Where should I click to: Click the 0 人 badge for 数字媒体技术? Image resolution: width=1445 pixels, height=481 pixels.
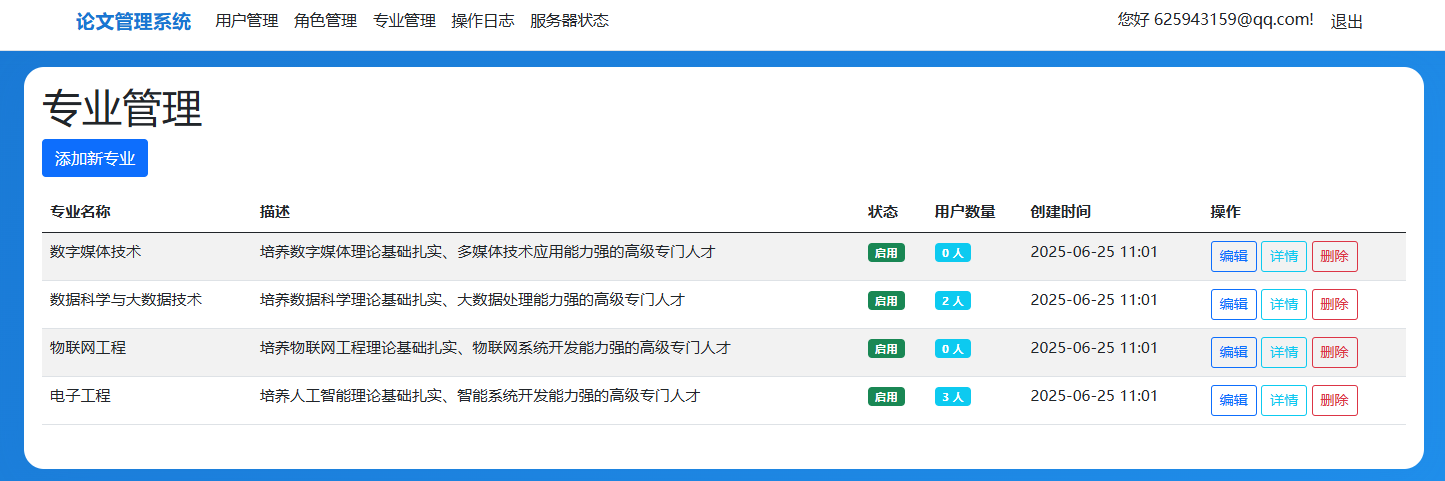pyautogui.click(x=953, y=253)
